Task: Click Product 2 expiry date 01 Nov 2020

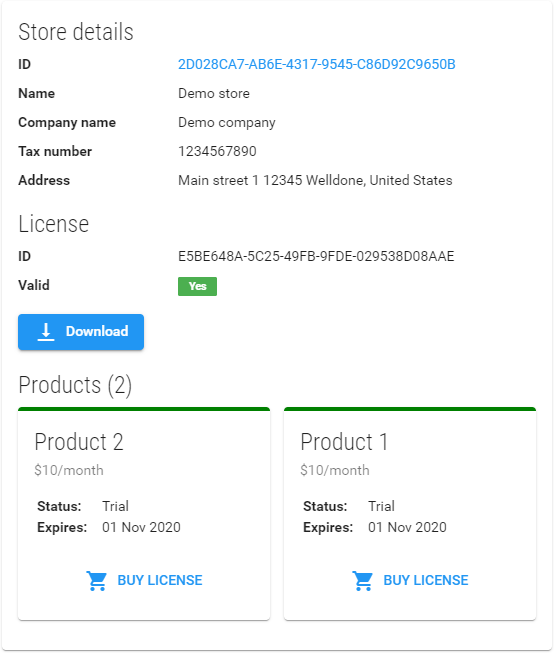Action: tap(141, 527)
